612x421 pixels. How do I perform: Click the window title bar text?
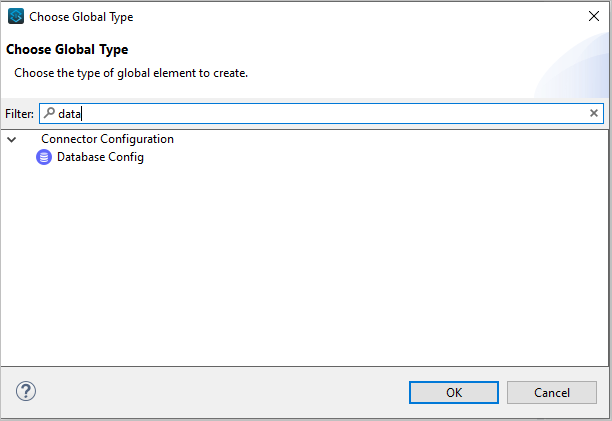(81, 17)
